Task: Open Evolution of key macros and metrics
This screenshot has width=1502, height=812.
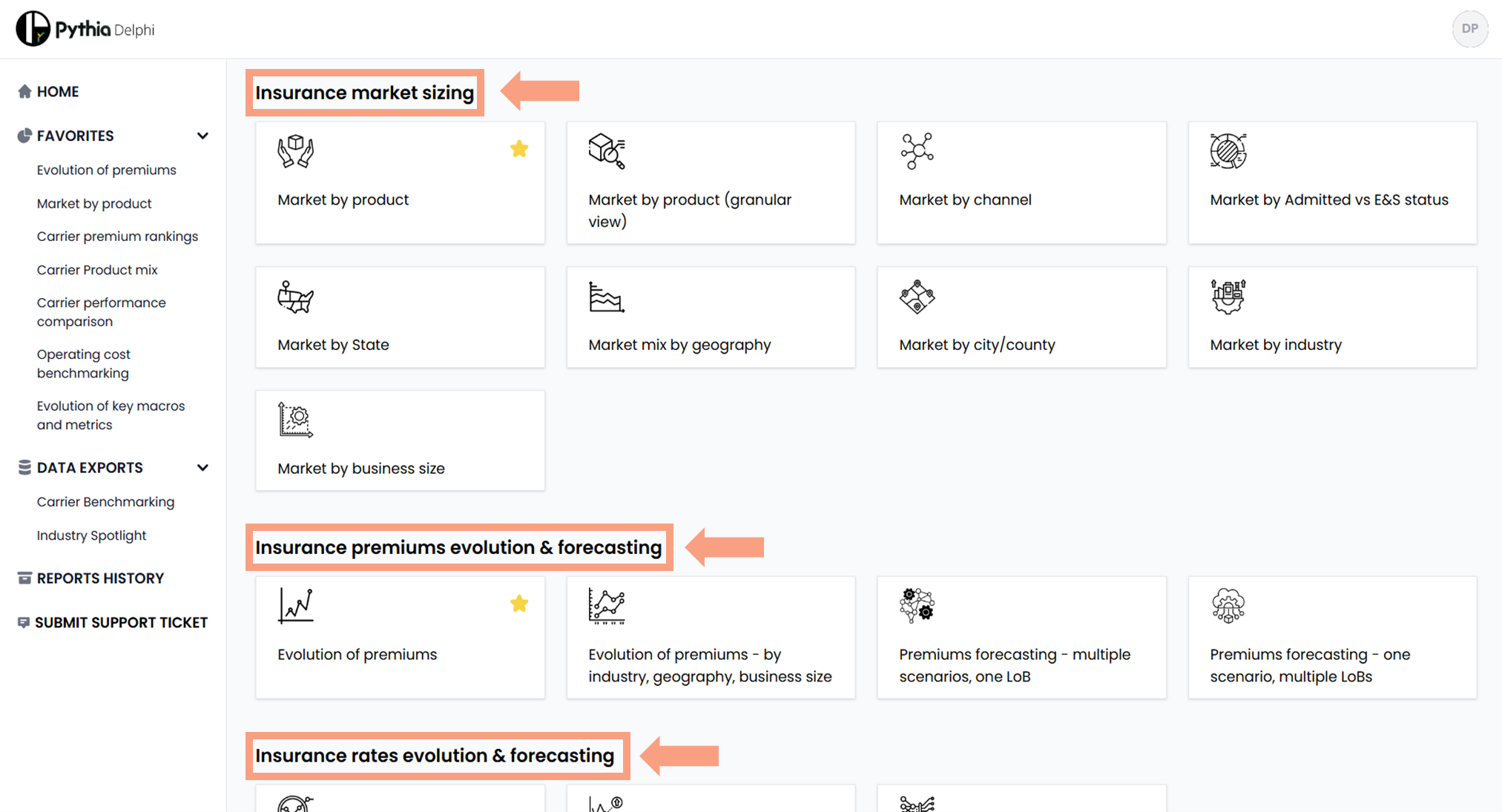Action: [111, 415]
